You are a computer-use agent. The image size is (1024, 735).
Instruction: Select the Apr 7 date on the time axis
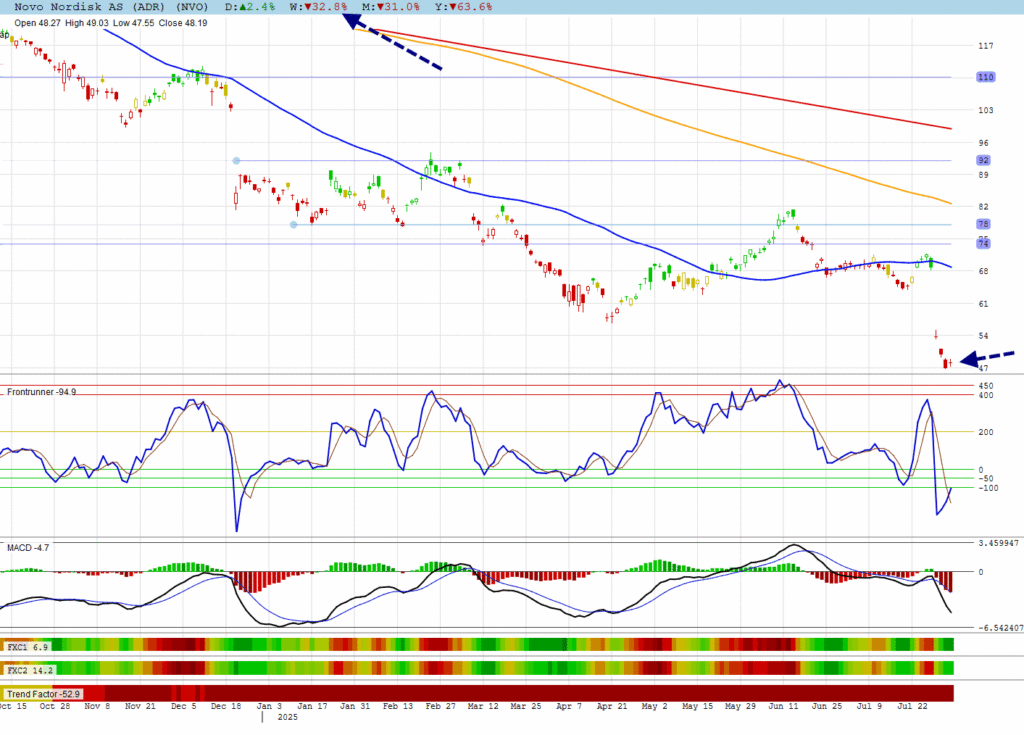[569, 706]
